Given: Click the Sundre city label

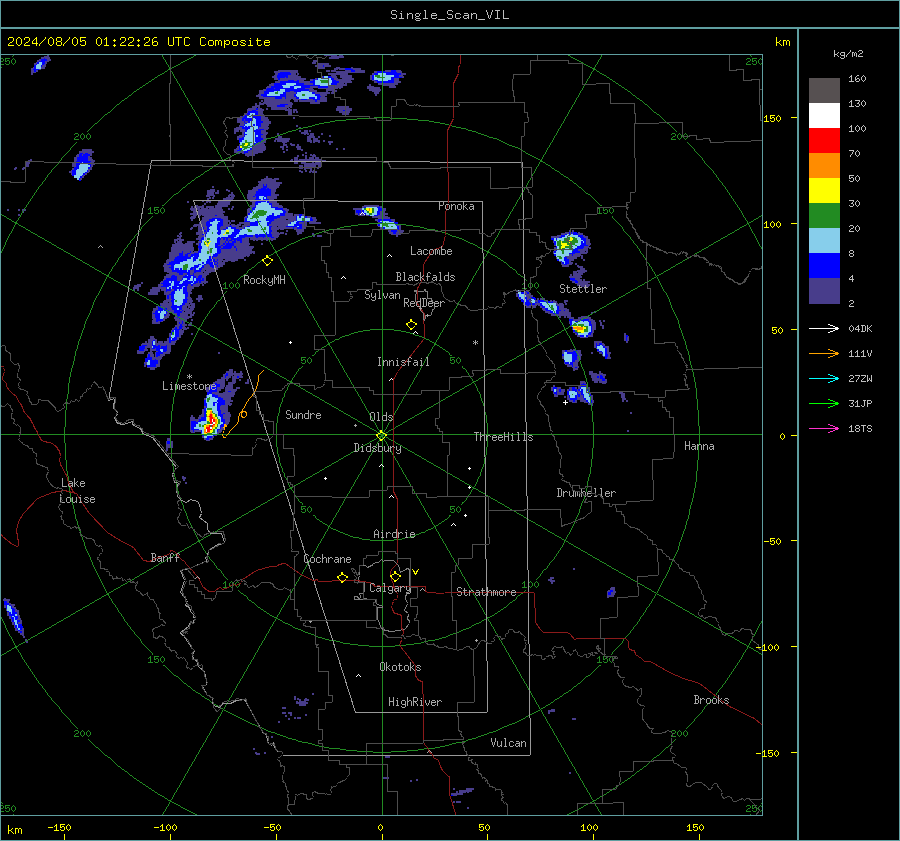Looking at the screenshot, I should point(303,415).
